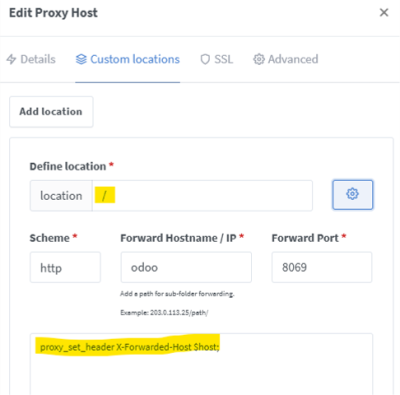Click the shield icon next to SSL
Screen dimensions: 400x395
[x=205, y=59]
